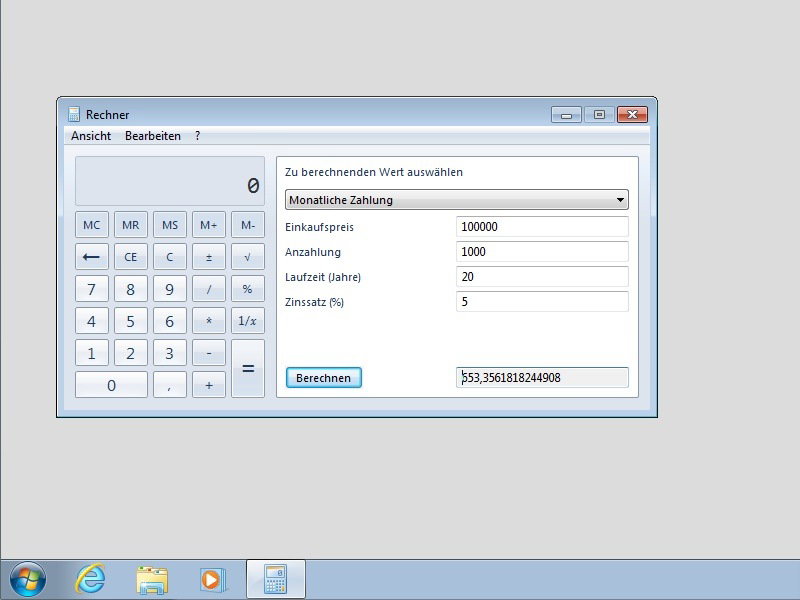
Task: Open Internet Explorer from the taskbar
Action: pos(91,579)
